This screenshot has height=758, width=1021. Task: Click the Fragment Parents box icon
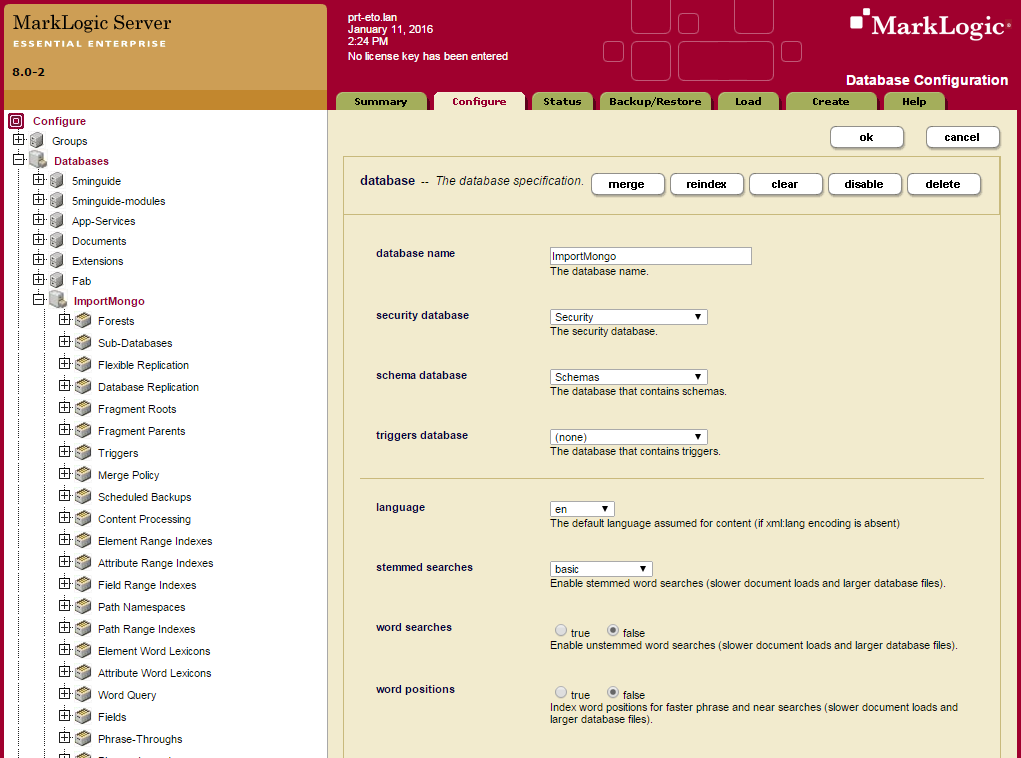83,430
